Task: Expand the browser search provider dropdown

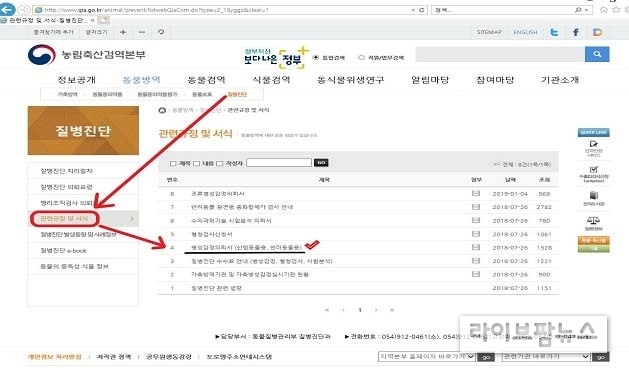Action: pyautogui.click(x=586, y=10)
